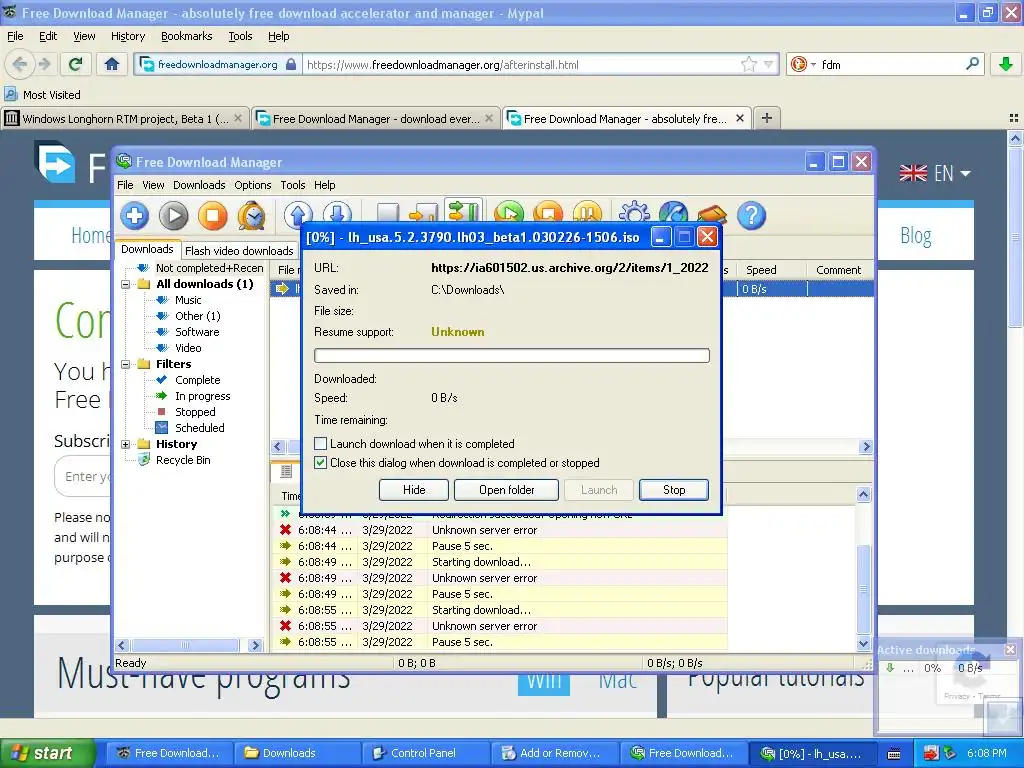Click the green traffic mode toolbar icon
This screenshot has width=1024, height=768.
464,211
